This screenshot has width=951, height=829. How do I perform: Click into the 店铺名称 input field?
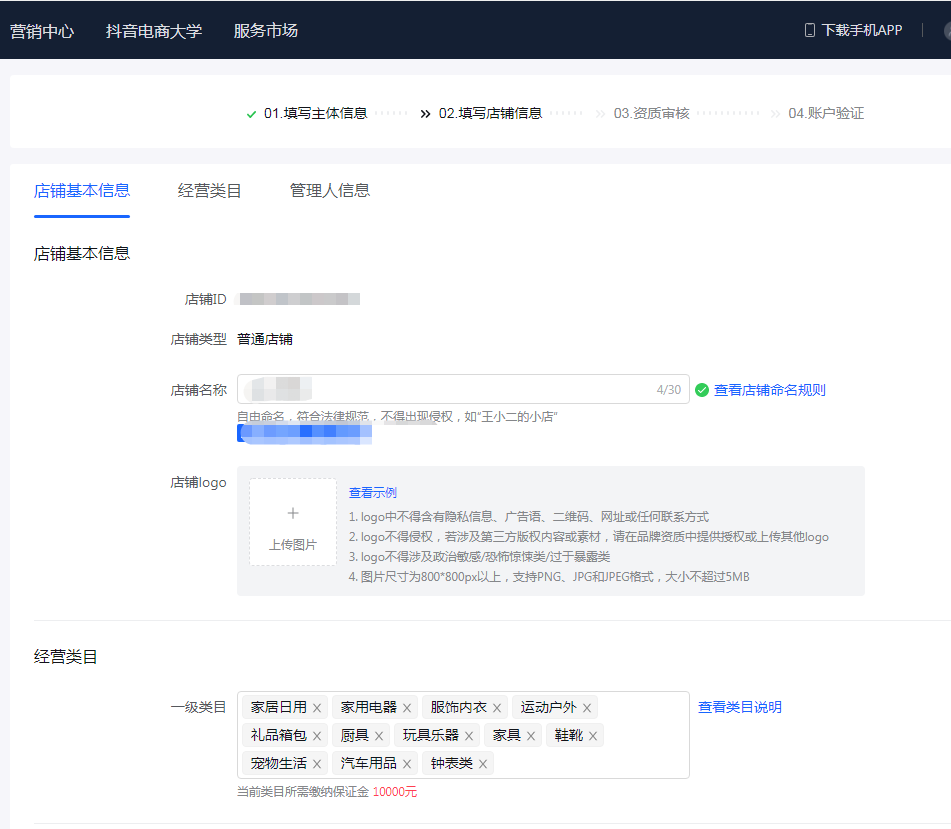[x=470, y=389]
